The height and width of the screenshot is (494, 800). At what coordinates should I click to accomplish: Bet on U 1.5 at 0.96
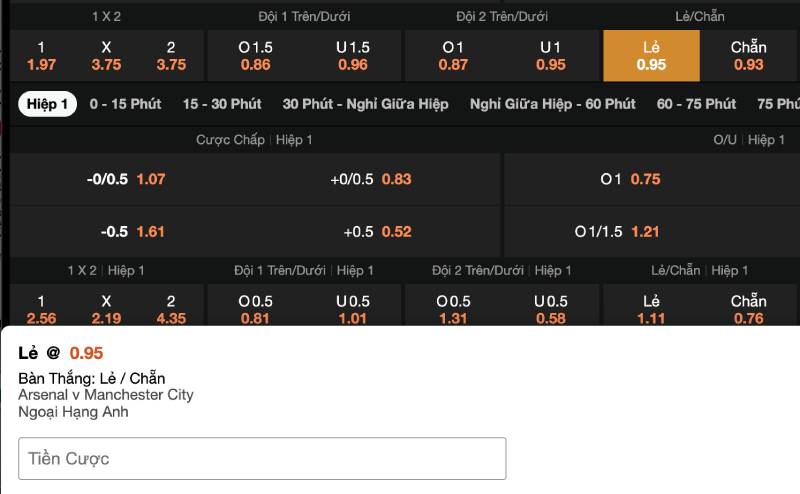353,56
